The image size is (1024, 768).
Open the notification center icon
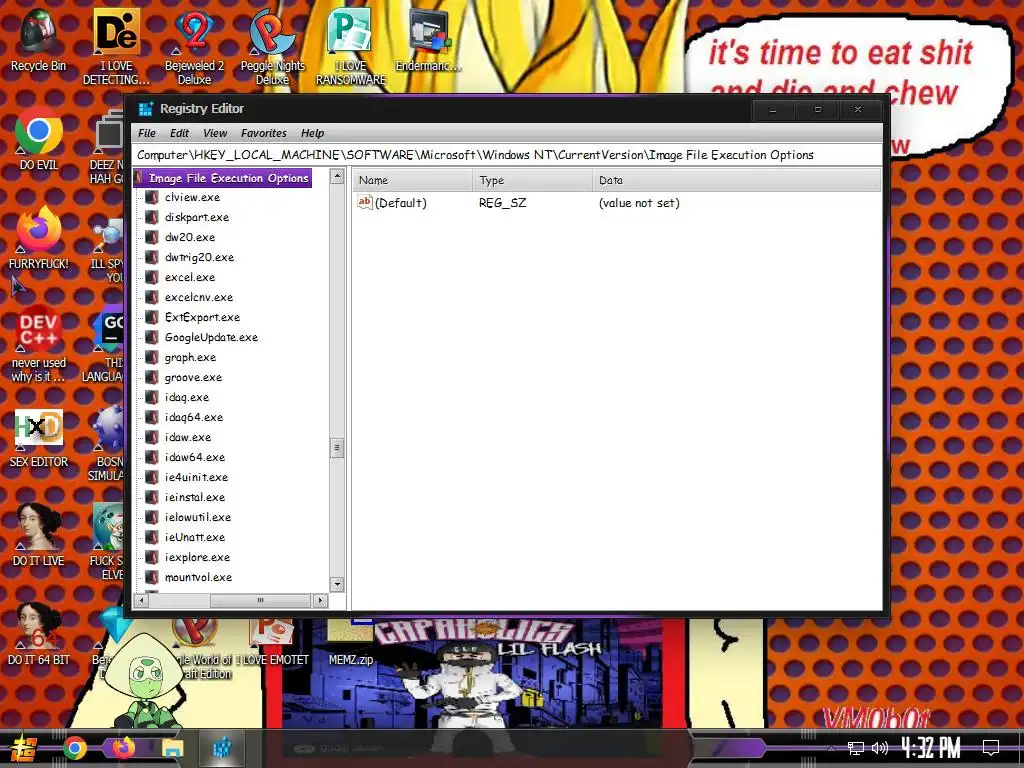(991, 748)
